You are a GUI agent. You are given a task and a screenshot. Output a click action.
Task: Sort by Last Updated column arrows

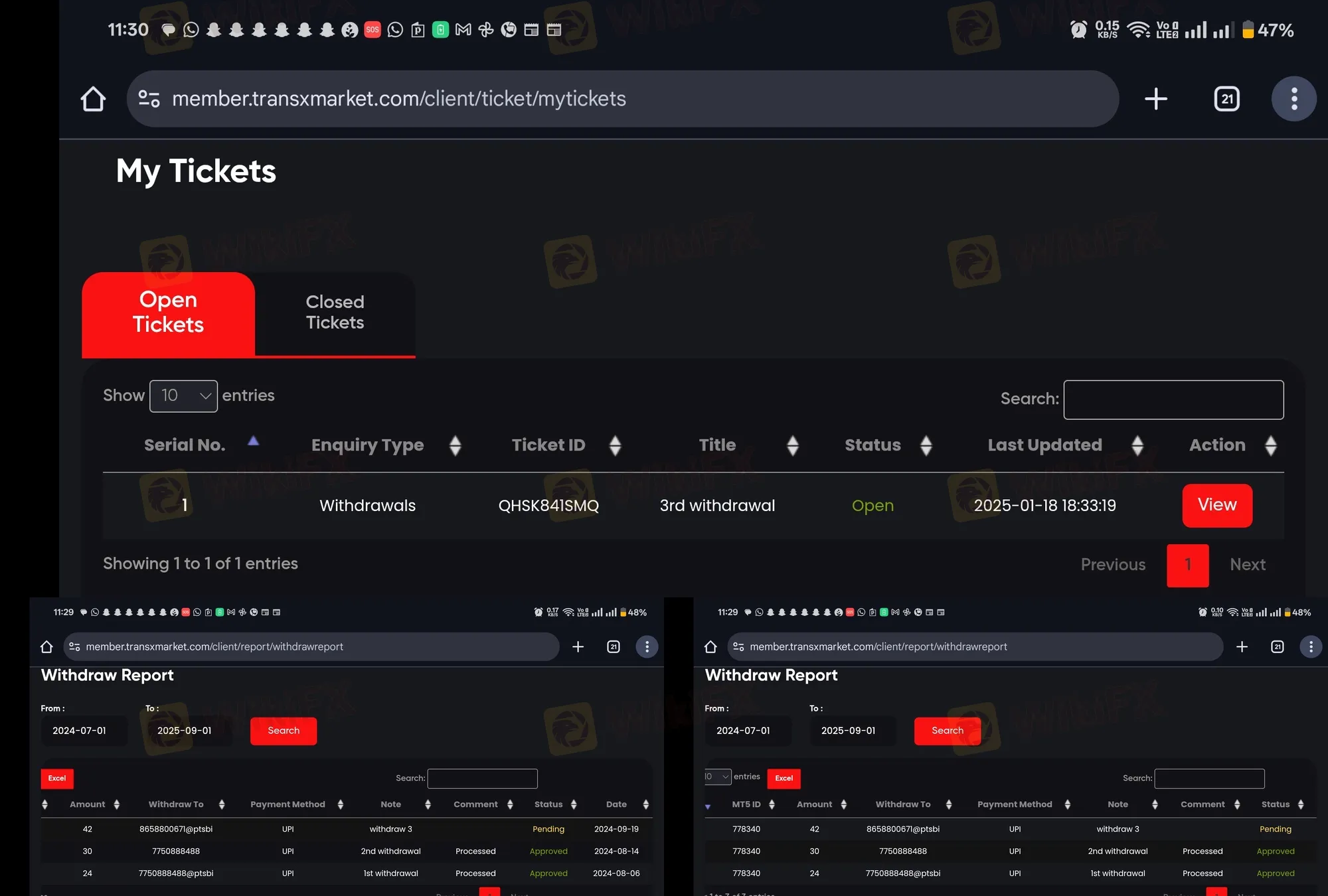tap(1137, 445)
